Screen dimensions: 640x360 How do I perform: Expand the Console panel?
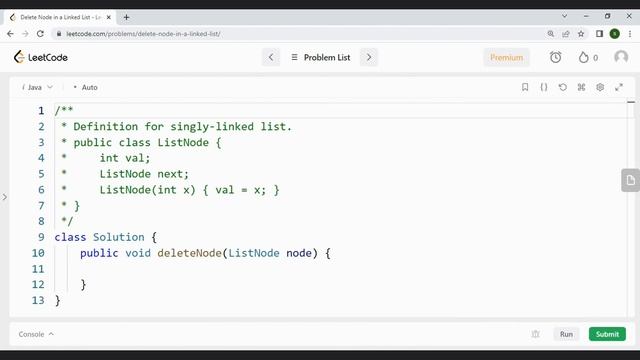tap(36, 334)
